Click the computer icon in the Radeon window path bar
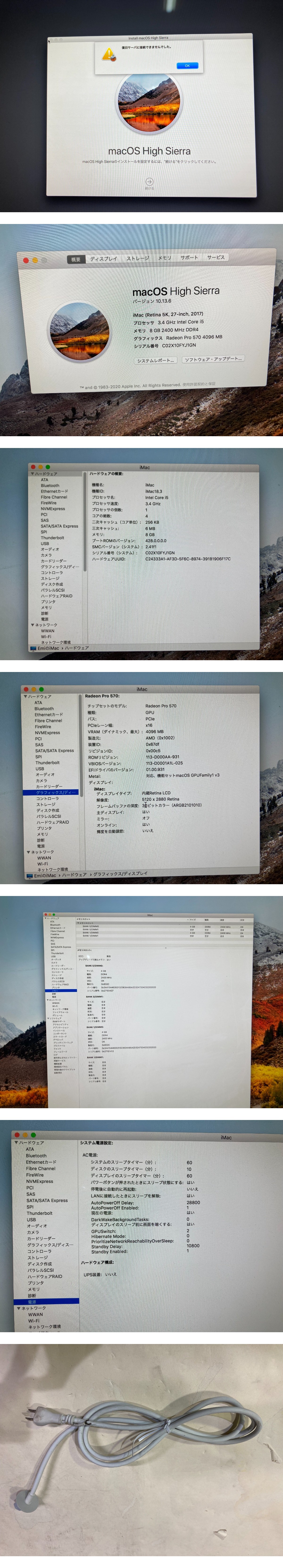 tap(29, 876)
